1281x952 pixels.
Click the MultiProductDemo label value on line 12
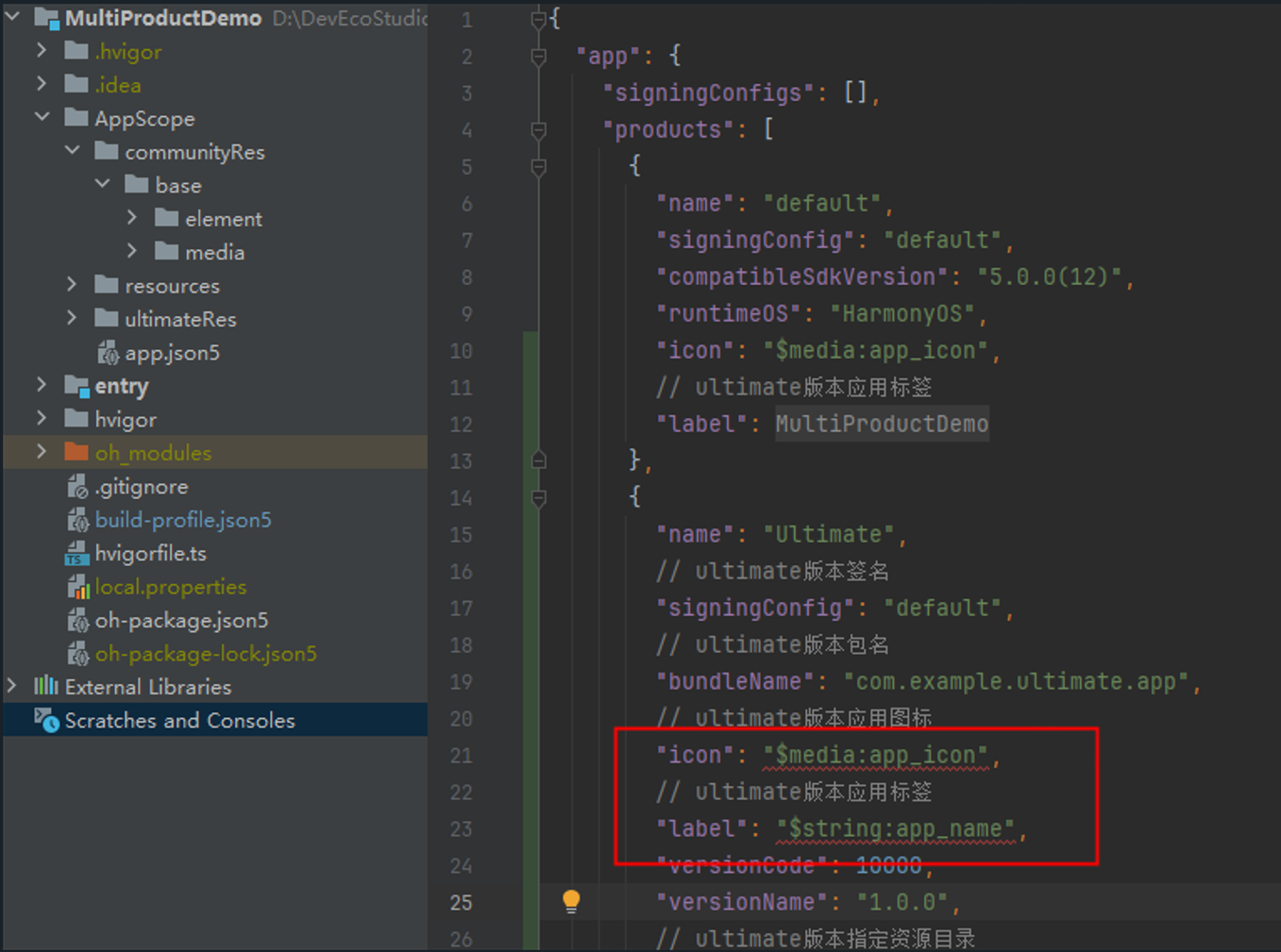pos(882,424)
